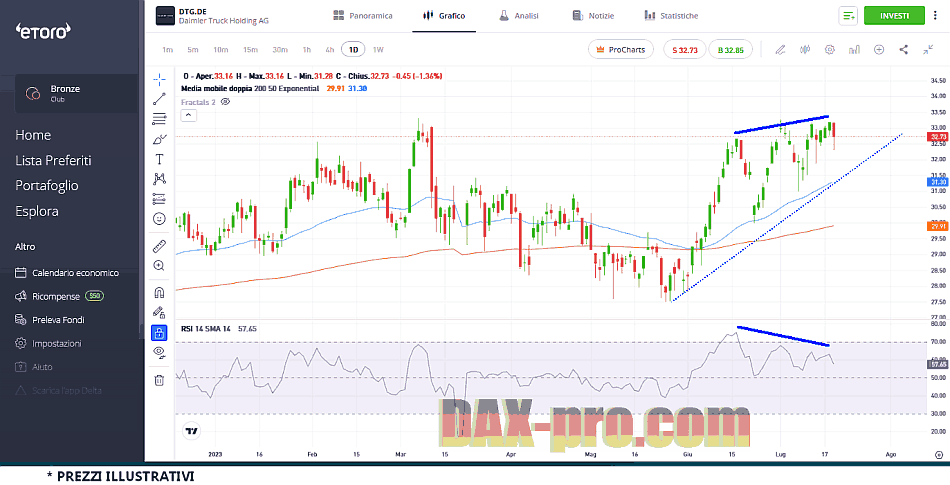Open the Notizie tab
The width and height of the screenshot is (950, 485).
[593, 16]
